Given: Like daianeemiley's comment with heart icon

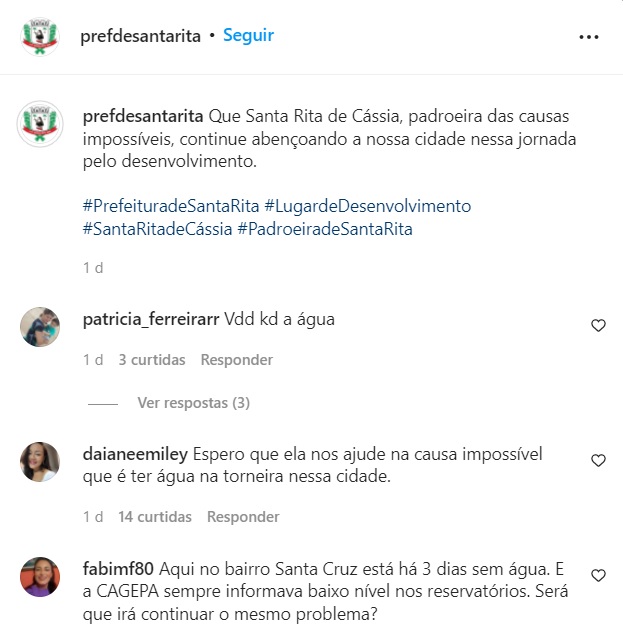Looking at the screenshot, I should (598, 460).
